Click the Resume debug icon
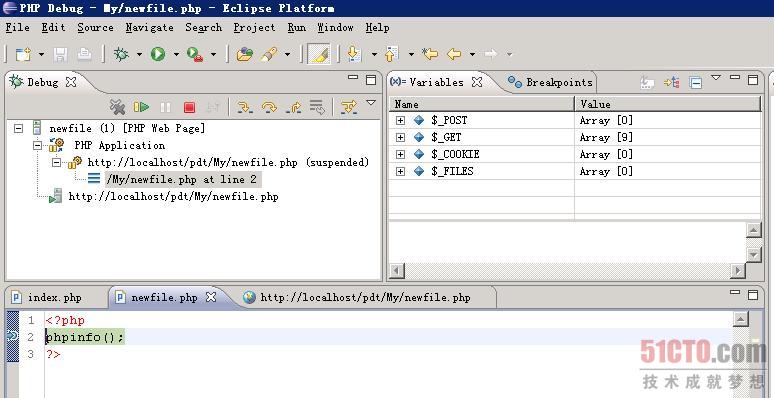Image resolution: width=774 pixels, height=398 pixels. (141, 107)
